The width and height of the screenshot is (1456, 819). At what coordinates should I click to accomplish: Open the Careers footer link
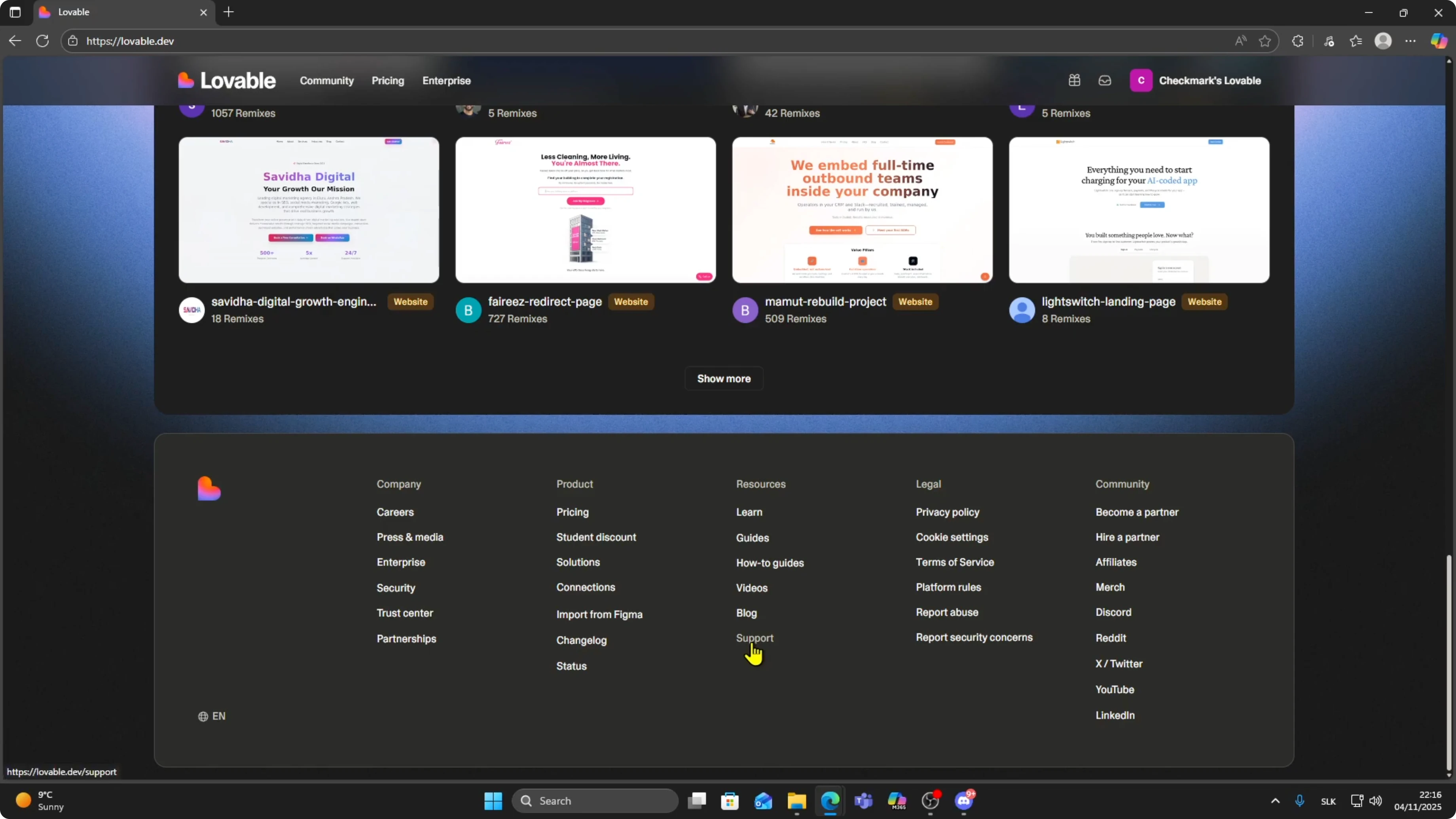(395, 512)
